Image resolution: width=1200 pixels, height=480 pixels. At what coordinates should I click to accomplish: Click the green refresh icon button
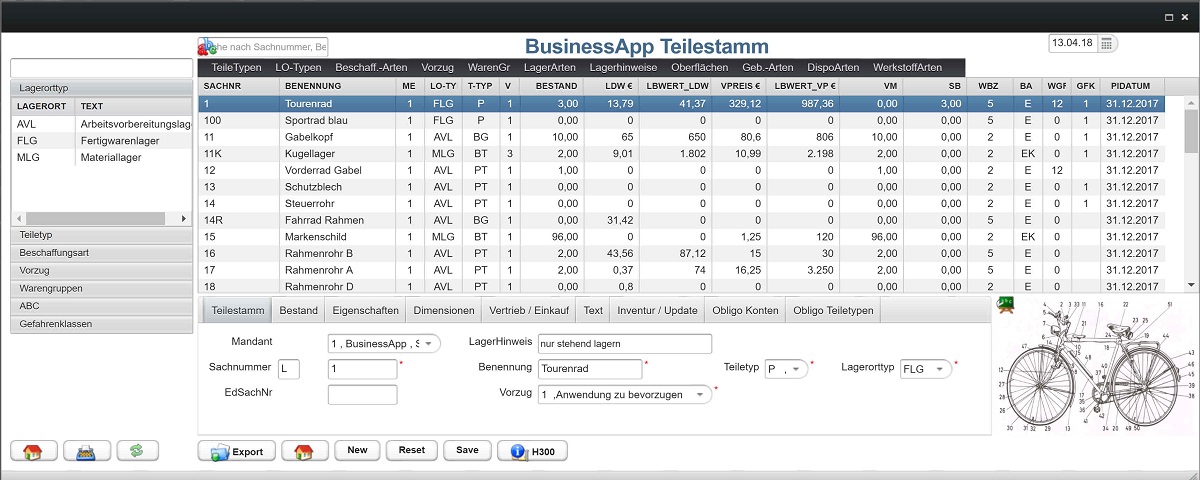click(138, 451)
